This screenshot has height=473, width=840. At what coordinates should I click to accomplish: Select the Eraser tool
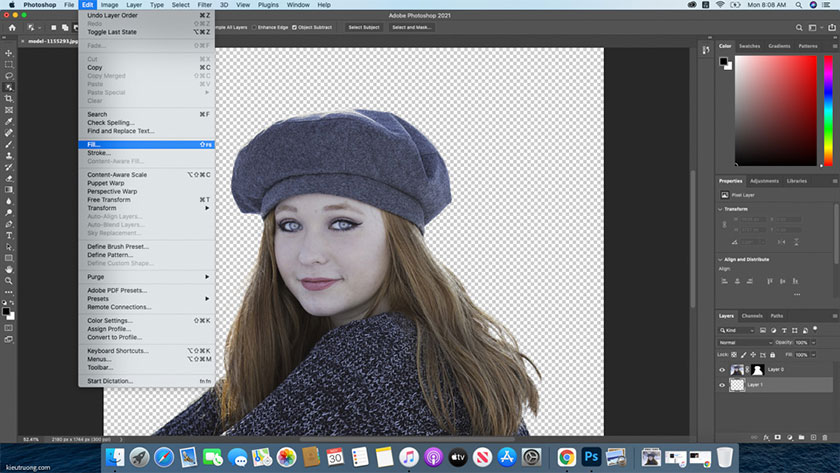coord(9,178)
